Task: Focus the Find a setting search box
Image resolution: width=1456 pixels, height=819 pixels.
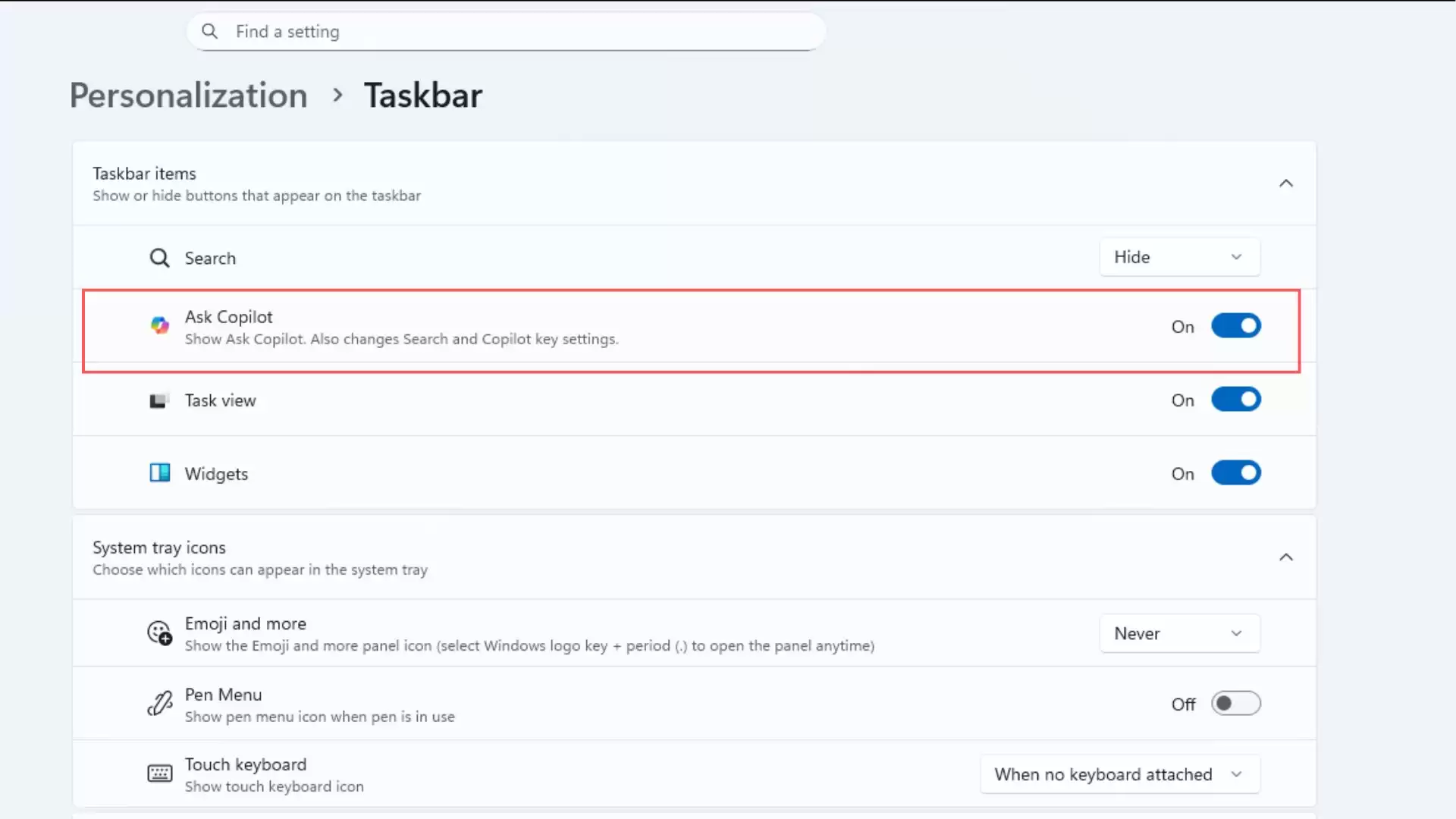Action: 516,32
